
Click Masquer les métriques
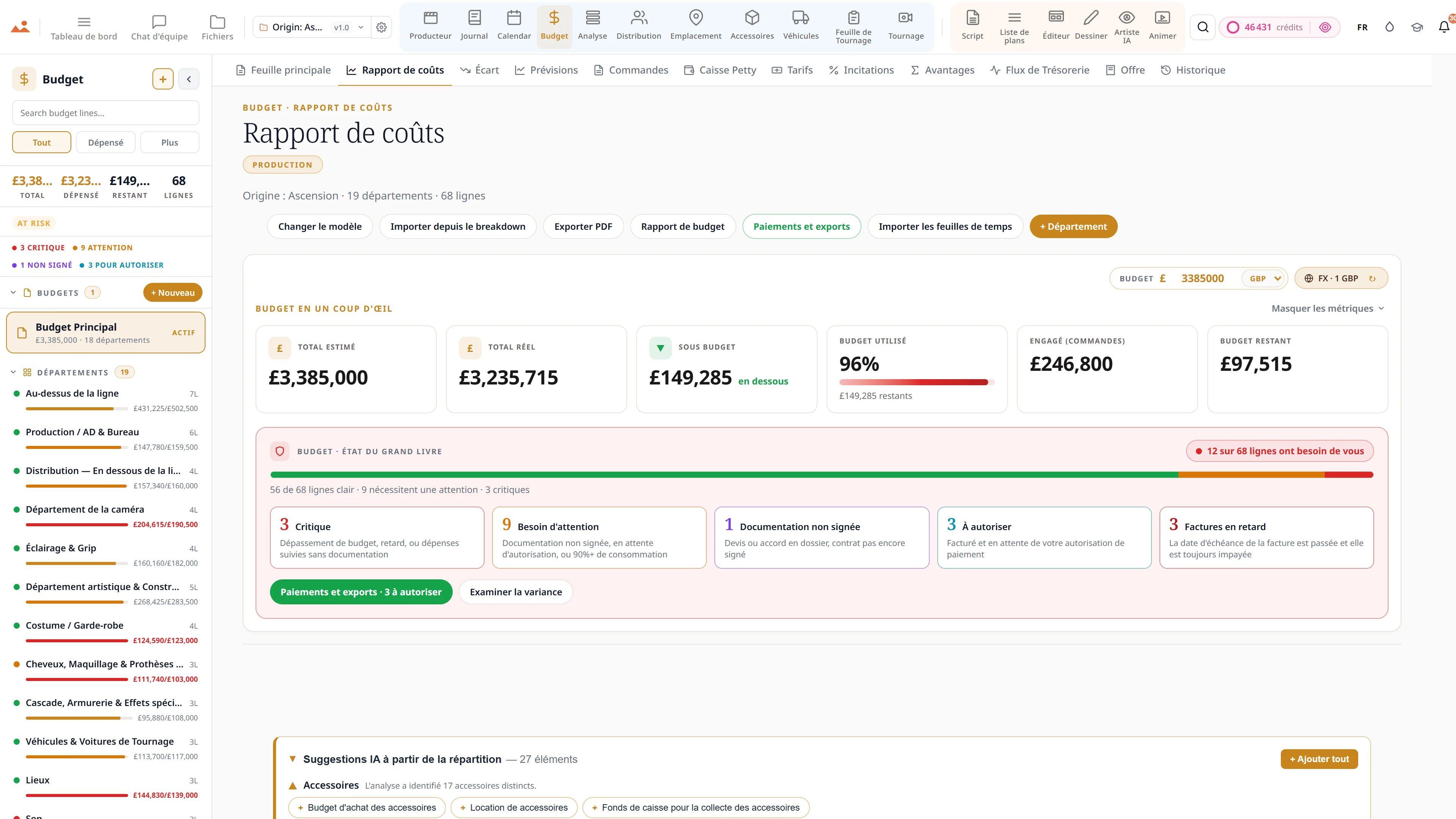point(1328,309)
